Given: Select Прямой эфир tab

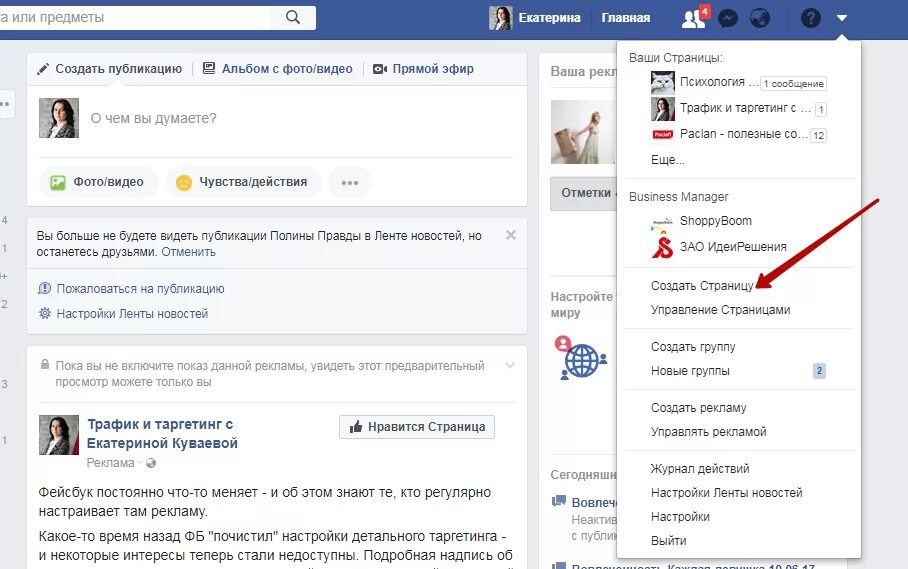Looking at the screenshot, I should pos(423,69).
